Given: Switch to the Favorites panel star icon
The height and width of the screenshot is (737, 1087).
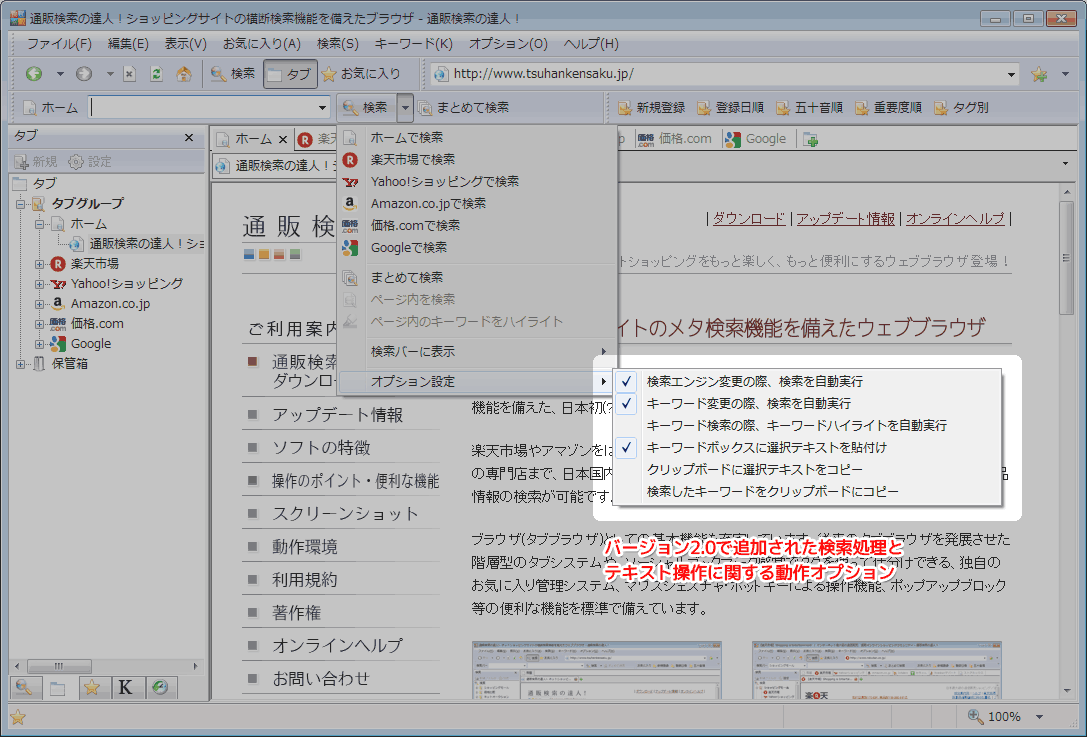Looking at the screenshot, I should (91, 687).
